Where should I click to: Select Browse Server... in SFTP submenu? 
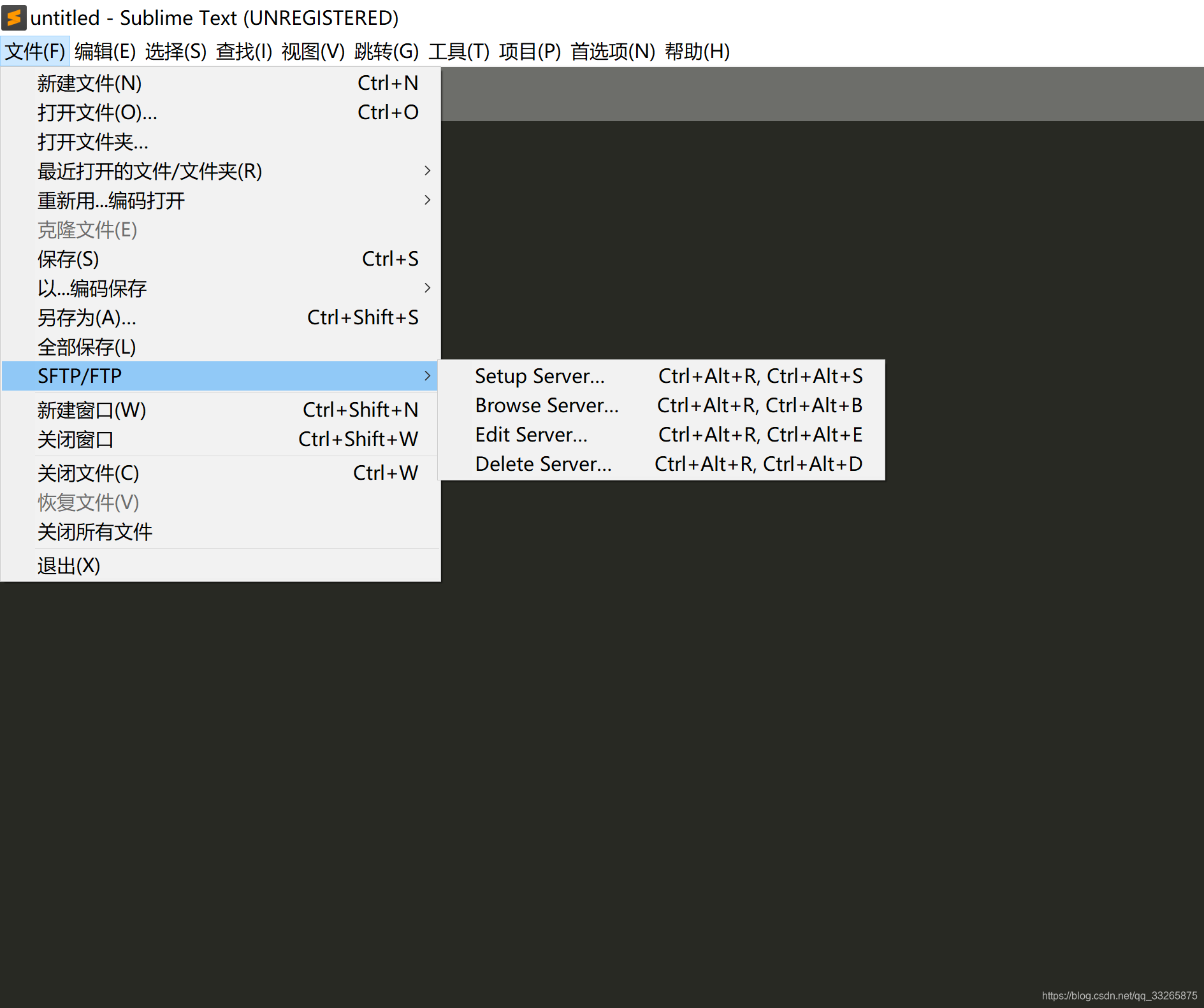662,405
